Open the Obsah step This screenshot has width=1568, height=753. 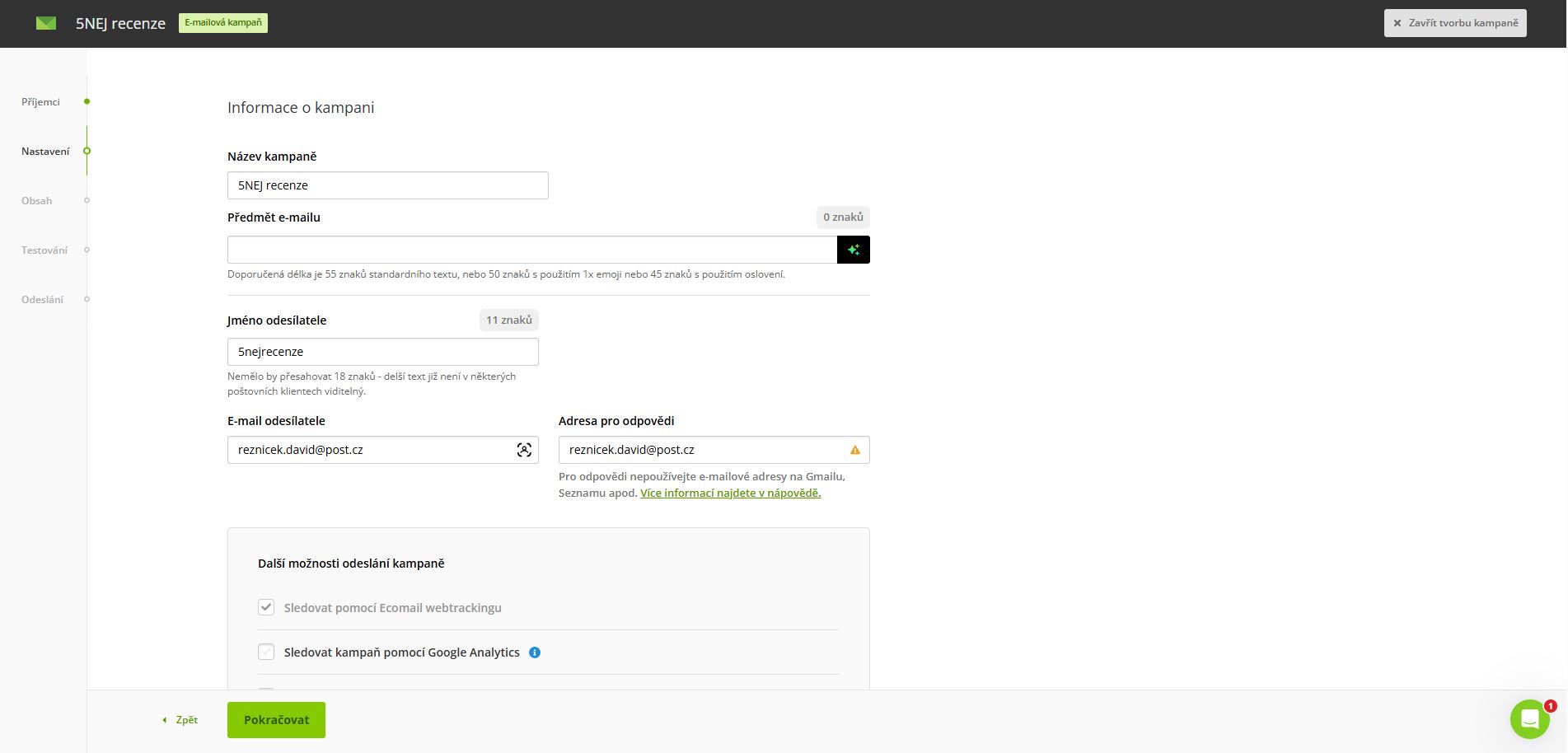click(x=37, y=201)
